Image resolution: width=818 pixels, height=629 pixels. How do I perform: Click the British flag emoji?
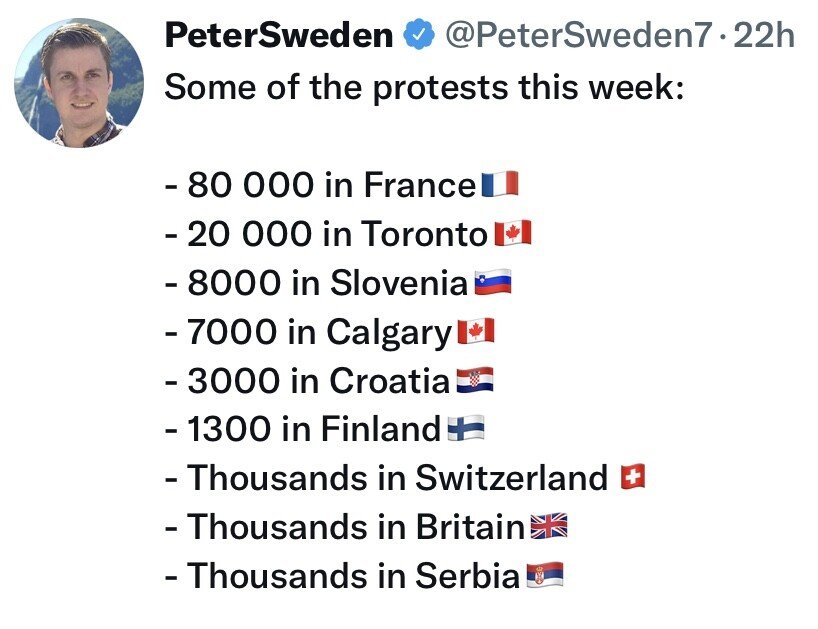(548, 527)
